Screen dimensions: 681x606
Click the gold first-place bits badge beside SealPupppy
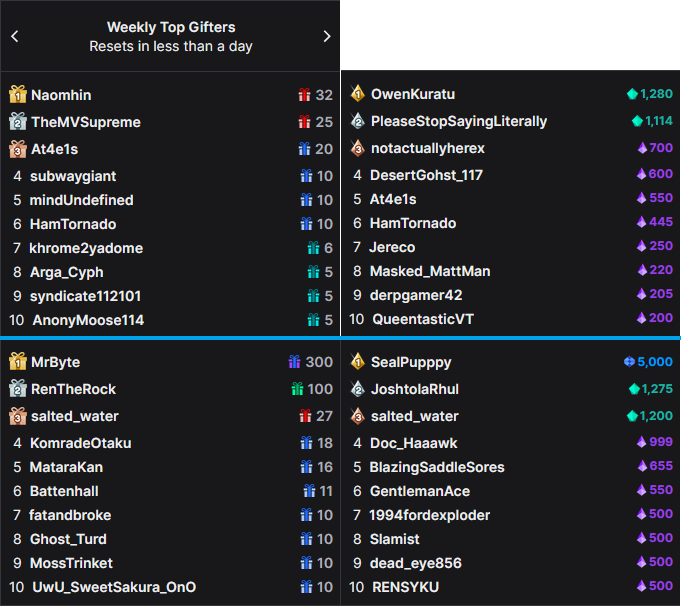point(357,361)
